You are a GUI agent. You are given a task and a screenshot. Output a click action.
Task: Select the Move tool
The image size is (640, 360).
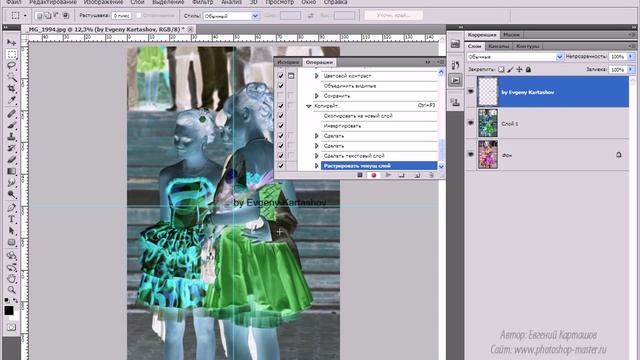pyautogui.click(x=11, y=42)
